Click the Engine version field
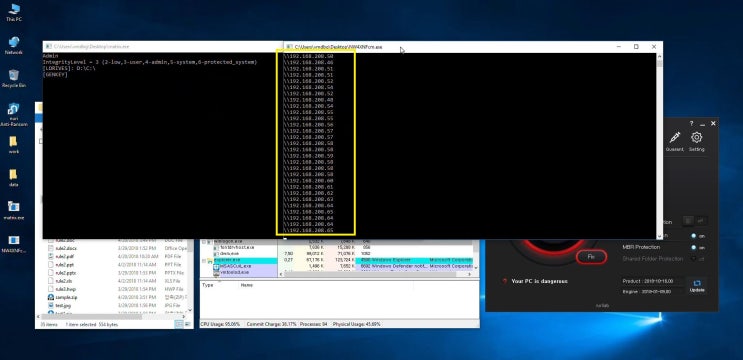The height and width of the screenshot is (360, 743). [x=653, y=291]
